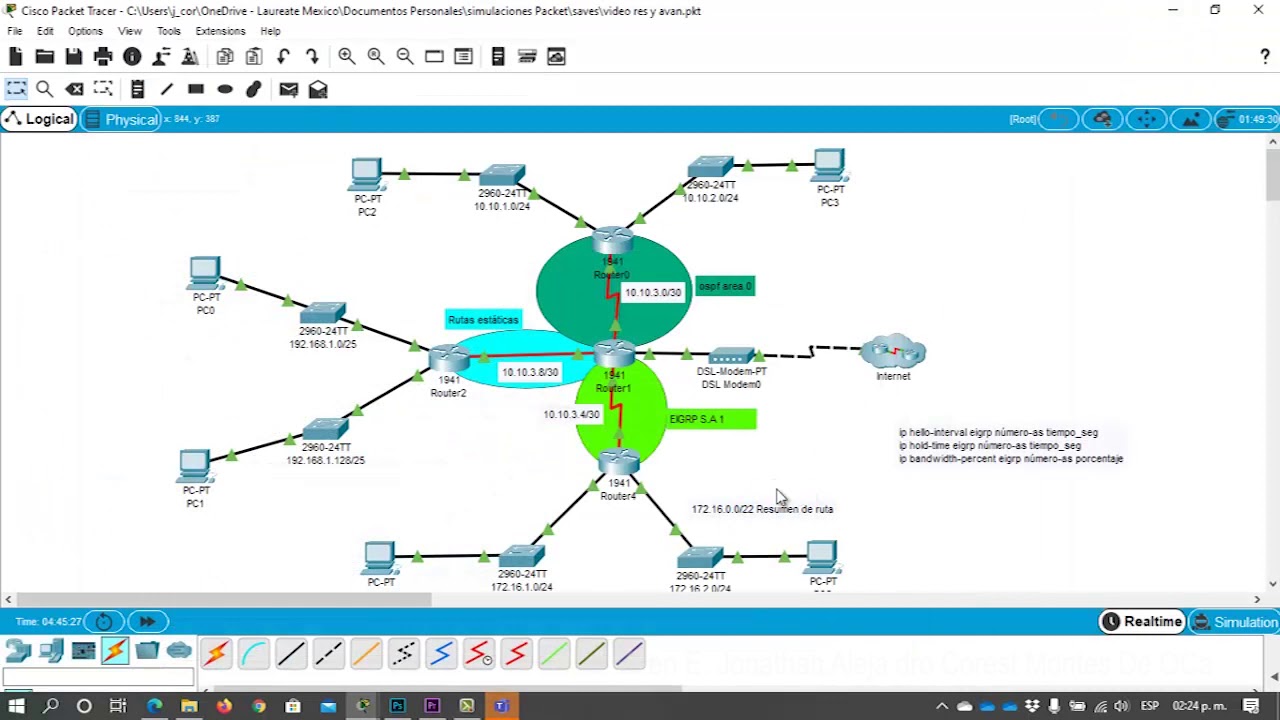Click the New Cluster cloud button
Viewport: 1280px width, 720px height.
click(x=1103, y=120)
